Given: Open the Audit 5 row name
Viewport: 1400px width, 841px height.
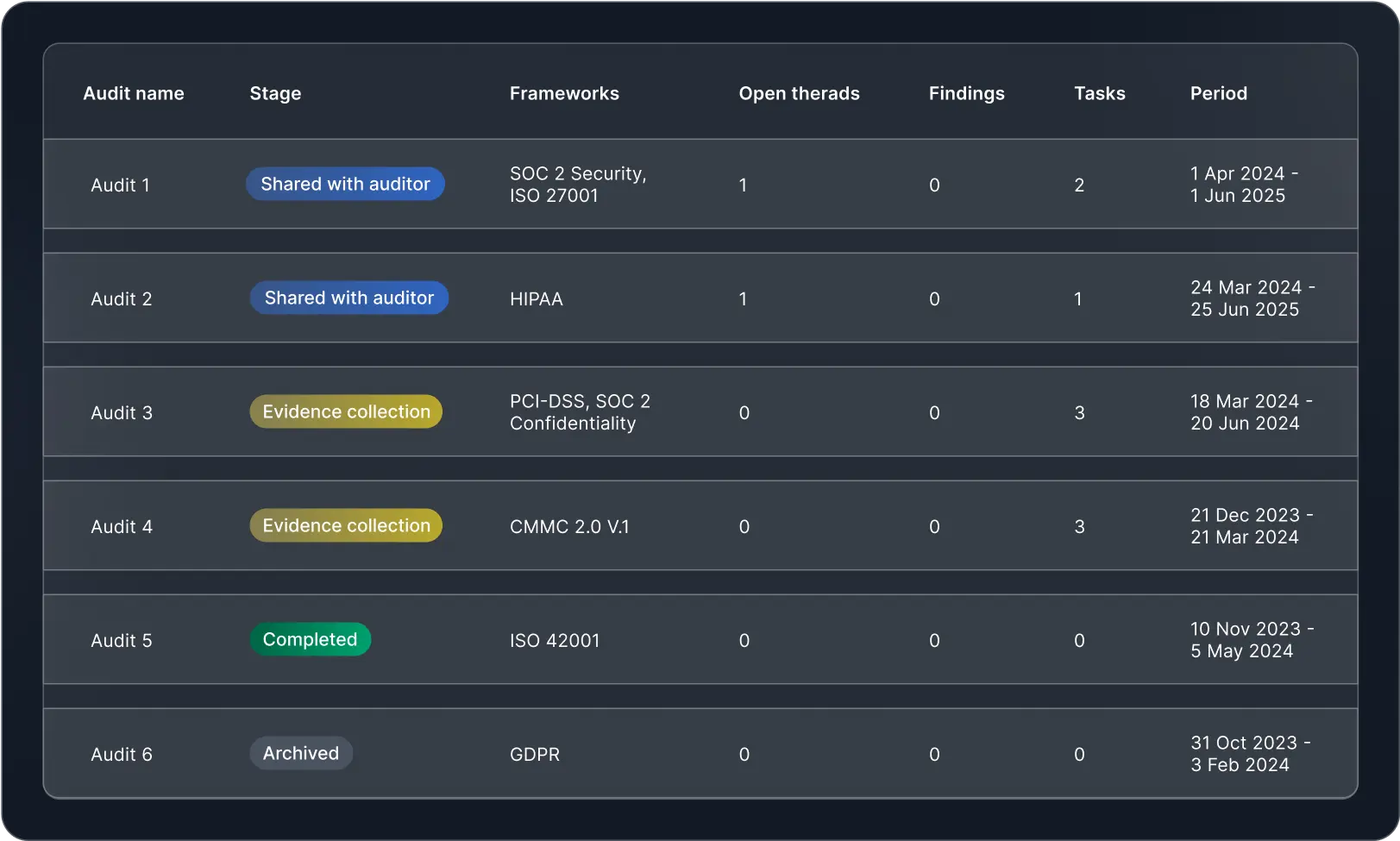Looking at the screenshot, I should (x=121, y=640).
